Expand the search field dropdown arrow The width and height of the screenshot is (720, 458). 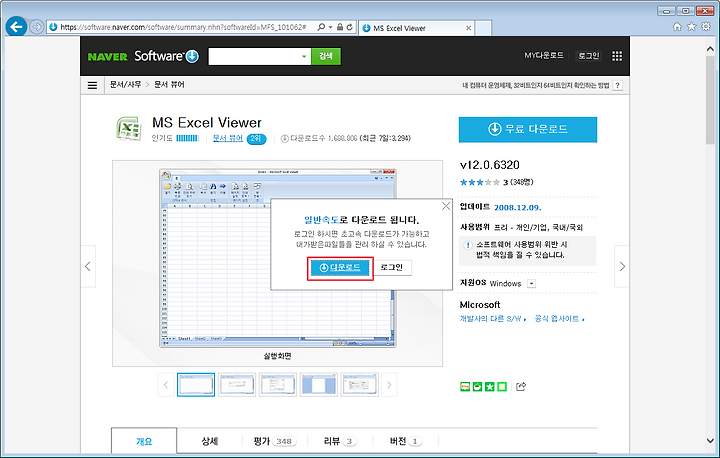(304, 56)
